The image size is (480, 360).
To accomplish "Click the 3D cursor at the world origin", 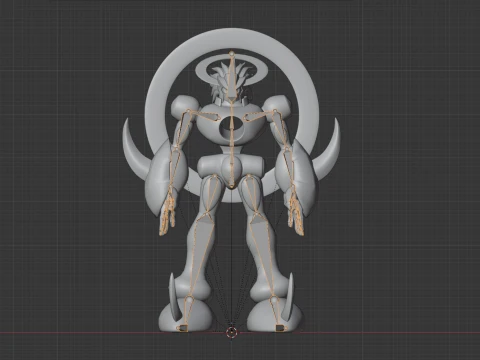I will (231, 332).
